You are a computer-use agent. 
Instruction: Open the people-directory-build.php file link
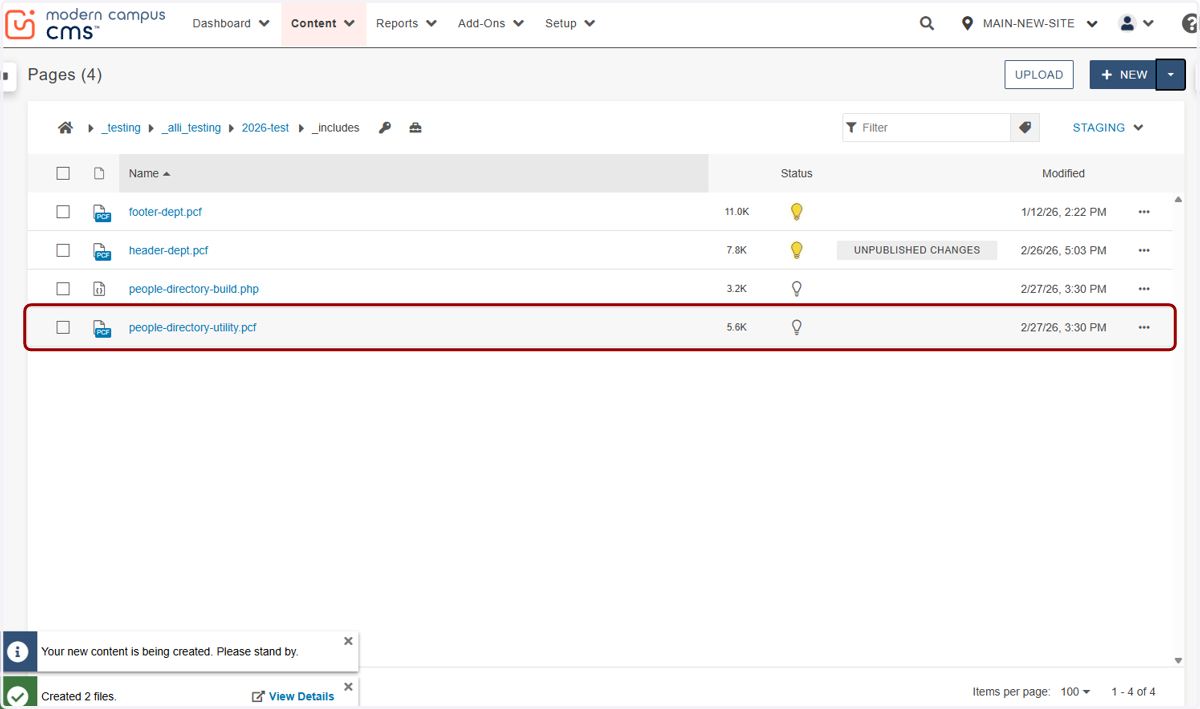coord(194,289)
